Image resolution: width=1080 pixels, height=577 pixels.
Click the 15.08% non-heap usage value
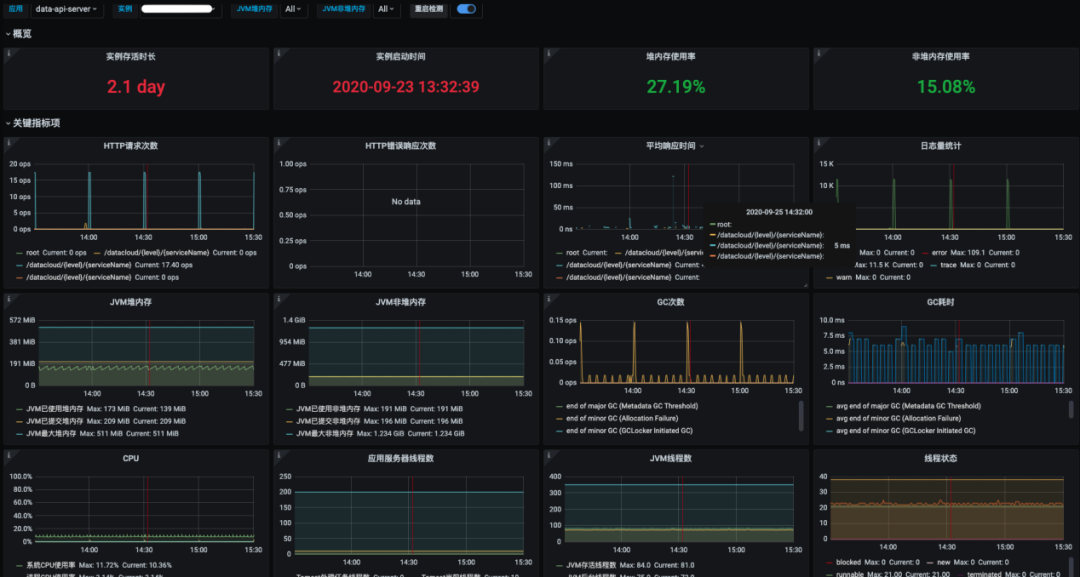946,87
